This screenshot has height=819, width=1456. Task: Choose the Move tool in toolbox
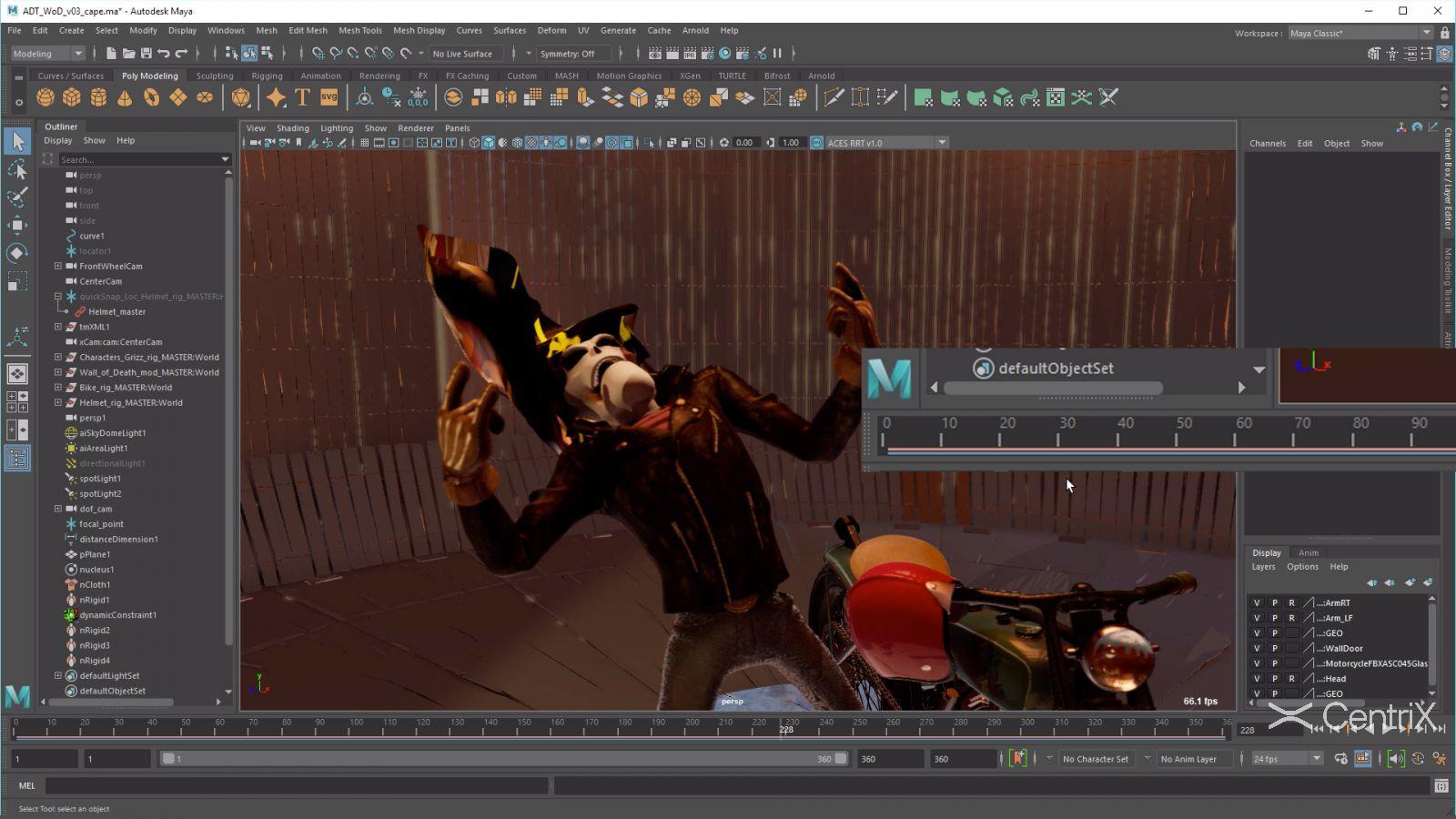(17, 226)
